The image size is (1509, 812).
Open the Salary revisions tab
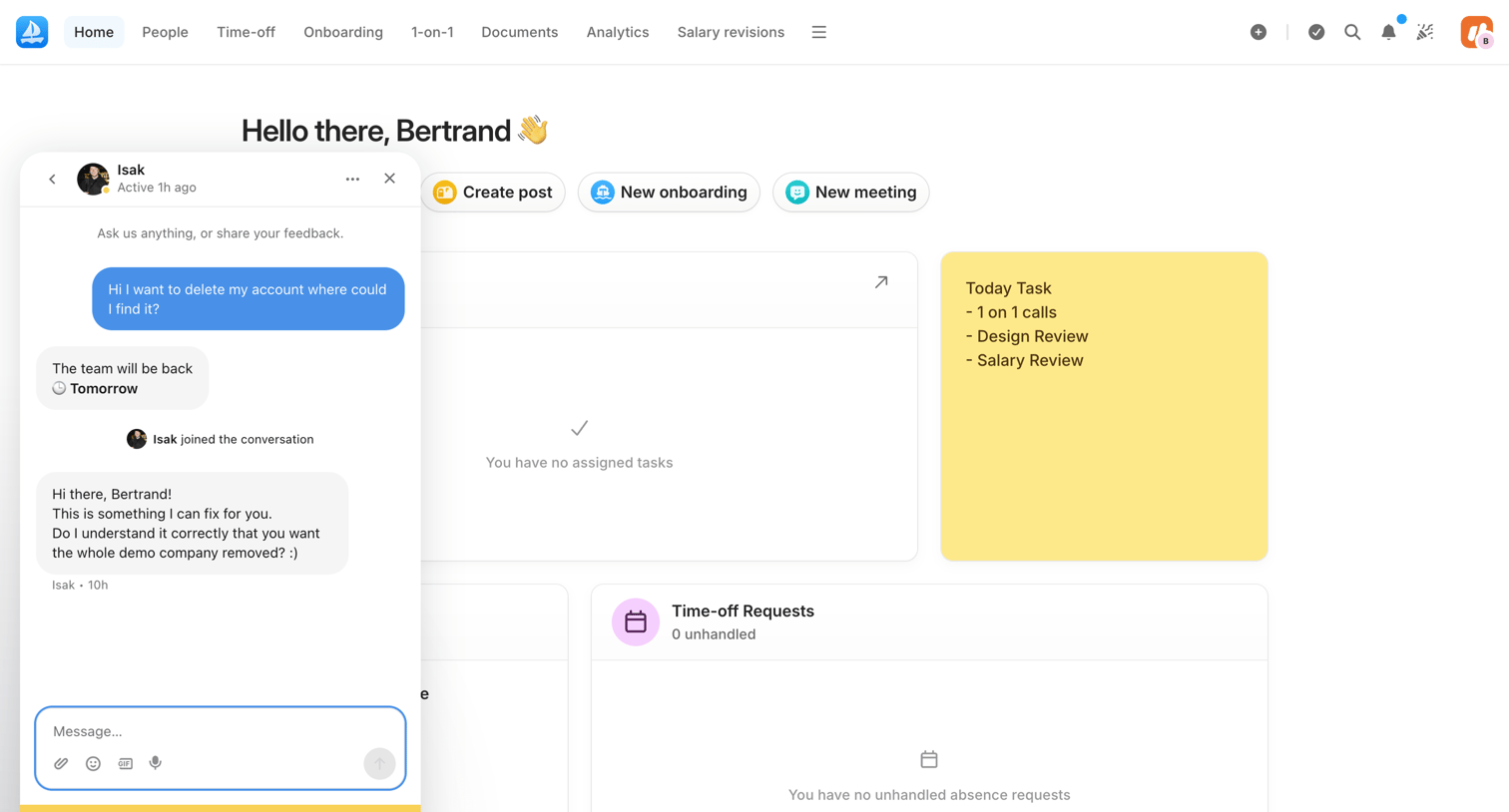click(x=731, y=32)
